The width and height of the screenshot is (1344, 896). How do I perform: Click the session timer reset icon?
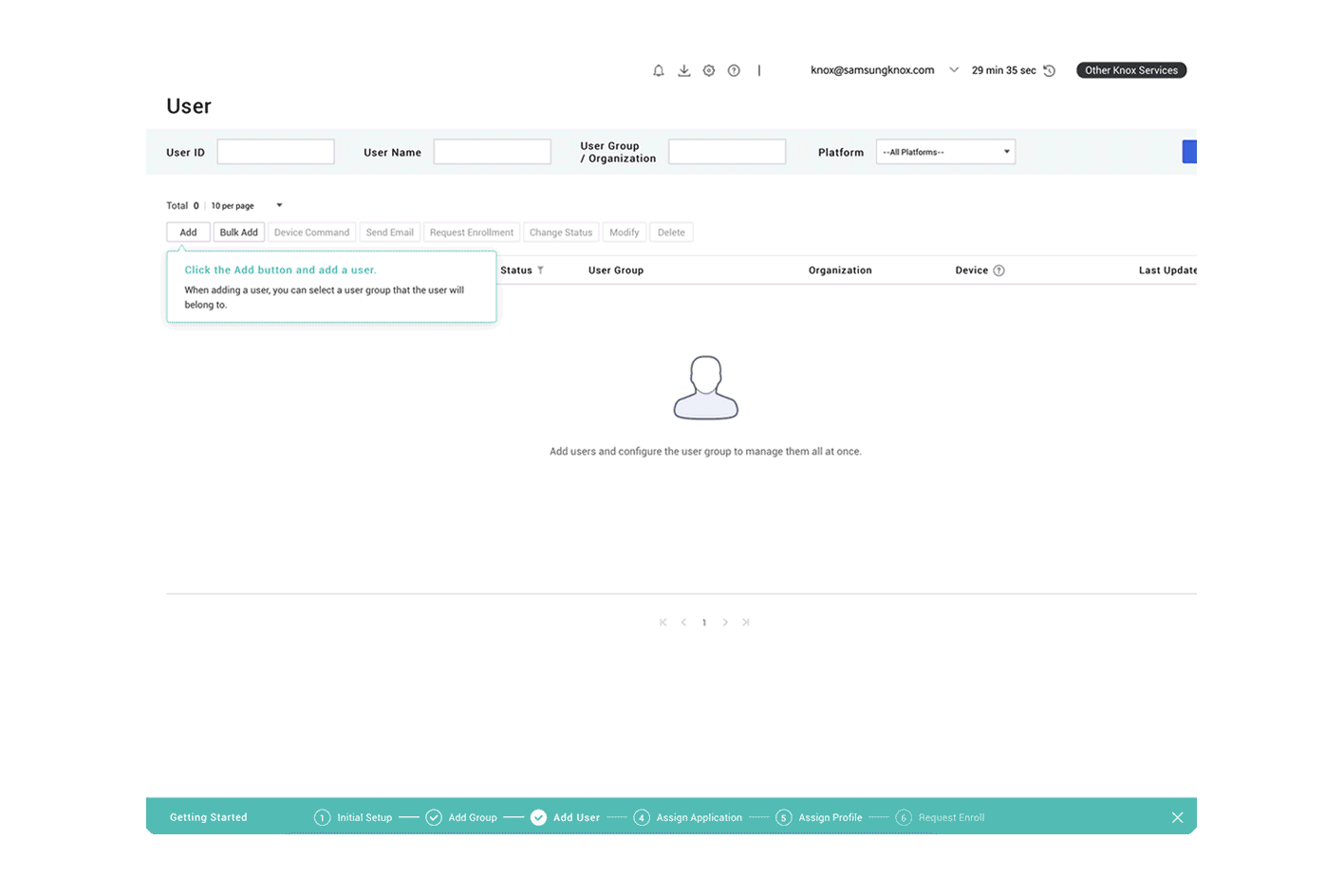tap(1049, 70)
